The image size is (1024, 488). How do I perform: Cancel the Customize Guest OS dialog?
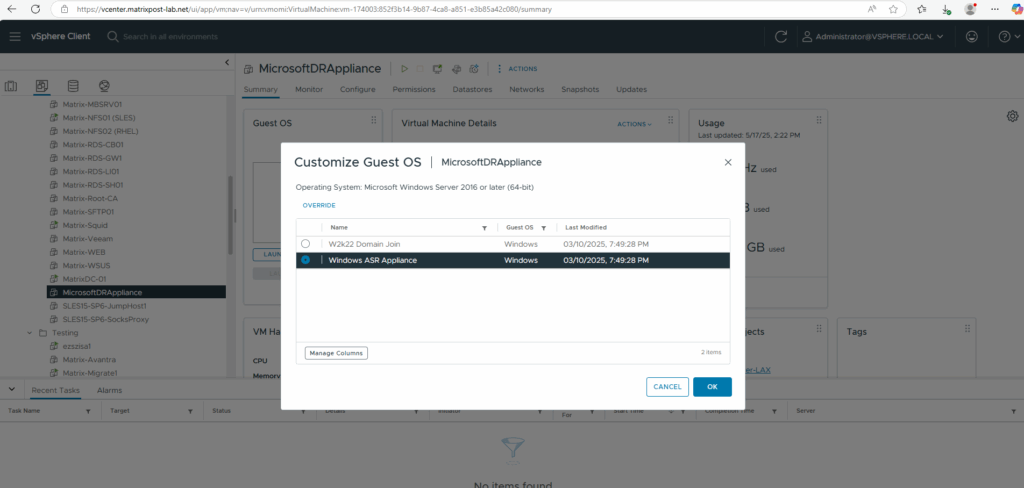(667, 387)
